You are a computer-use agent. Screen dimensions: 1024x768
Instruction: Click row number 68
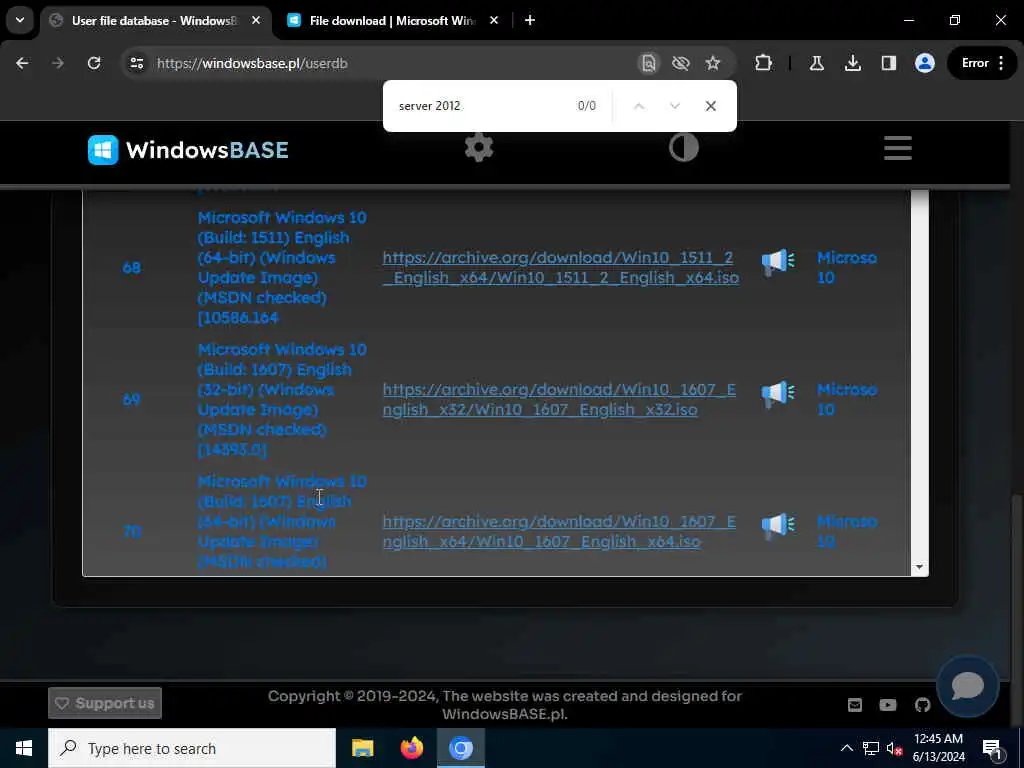(131, 268)
